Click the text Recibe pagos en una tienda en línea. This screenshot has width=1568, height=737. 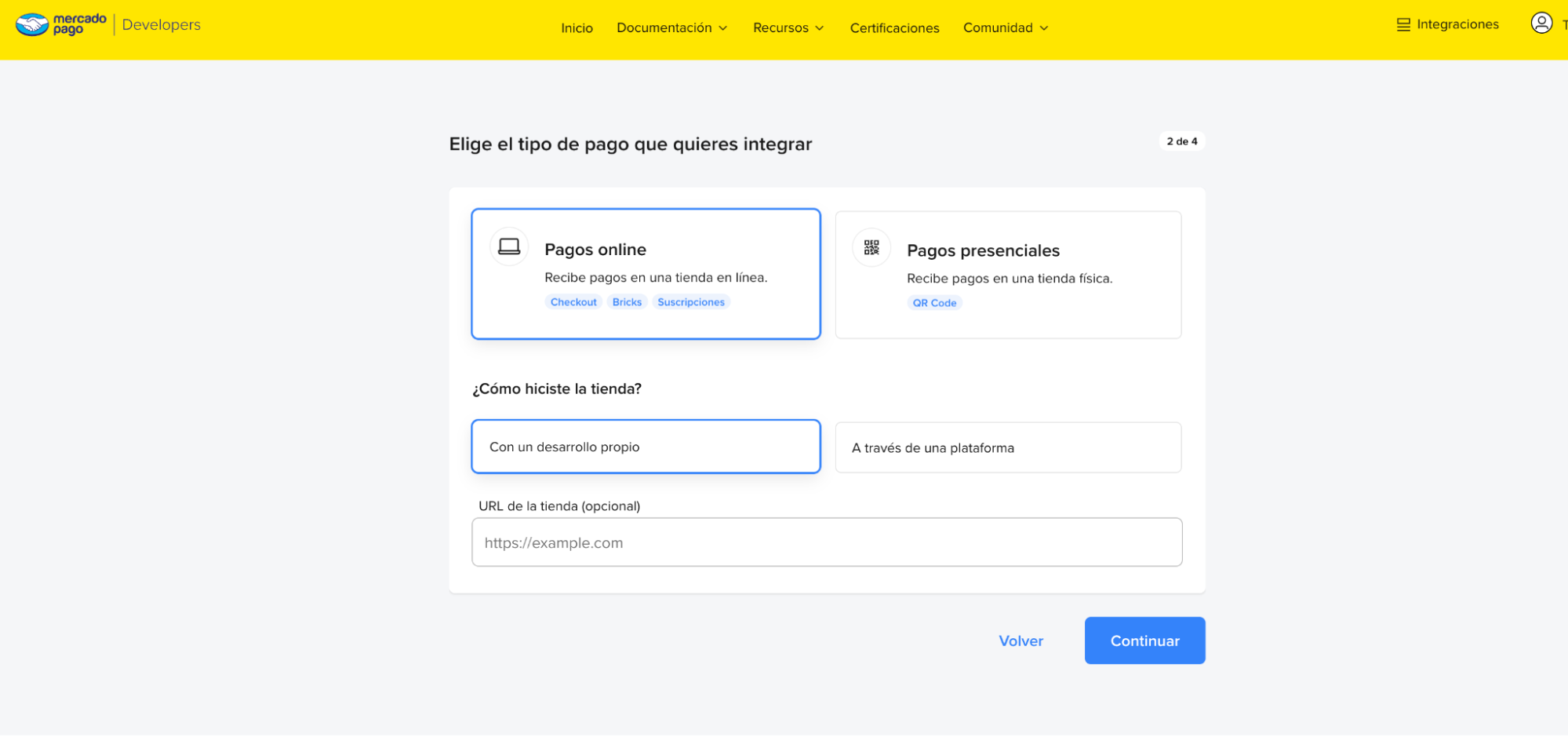pyautogui.click(x=656, y=277)
